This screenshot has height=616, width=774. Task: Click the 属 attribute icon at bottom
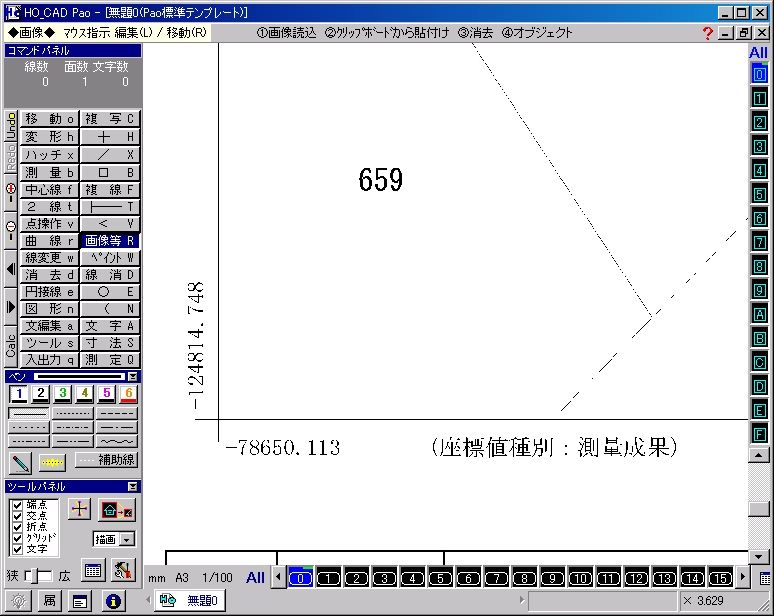pos(49,601)
